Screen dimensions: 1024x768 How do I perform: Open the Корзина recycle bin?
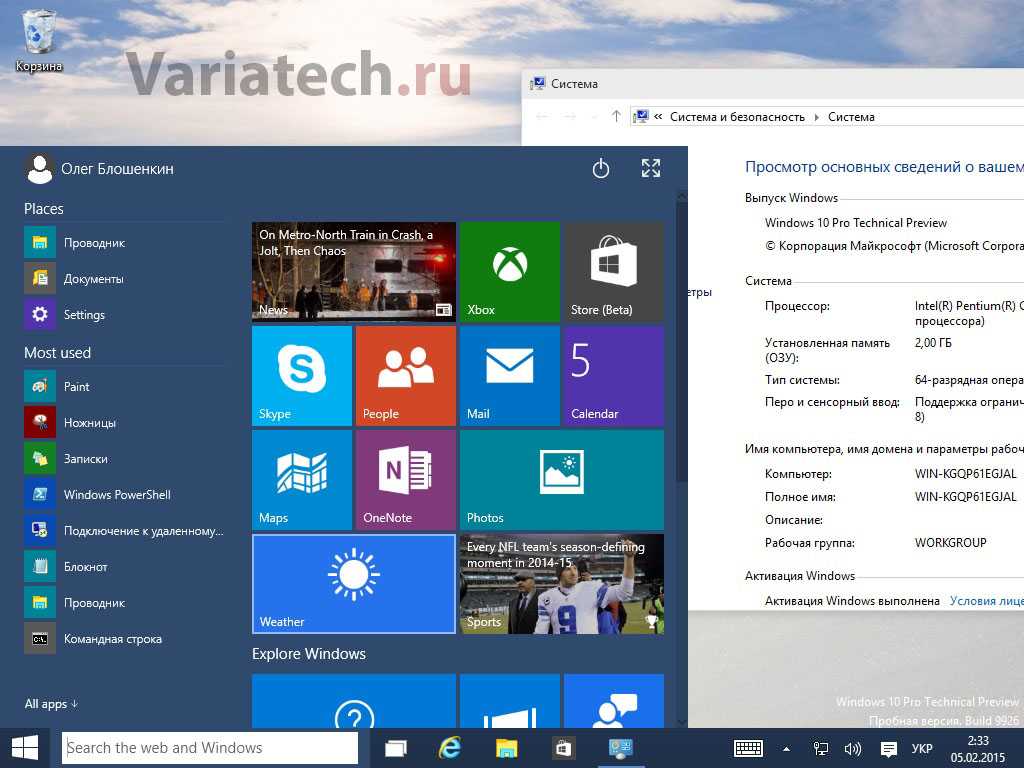(39, 40)
